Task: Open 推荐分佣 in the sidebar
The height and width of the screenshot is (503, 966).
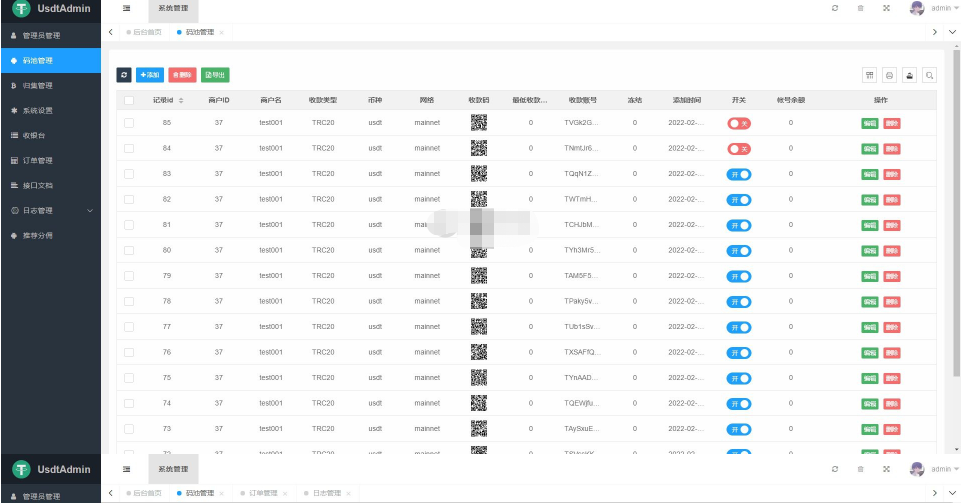Action: (x=38, y=235)
